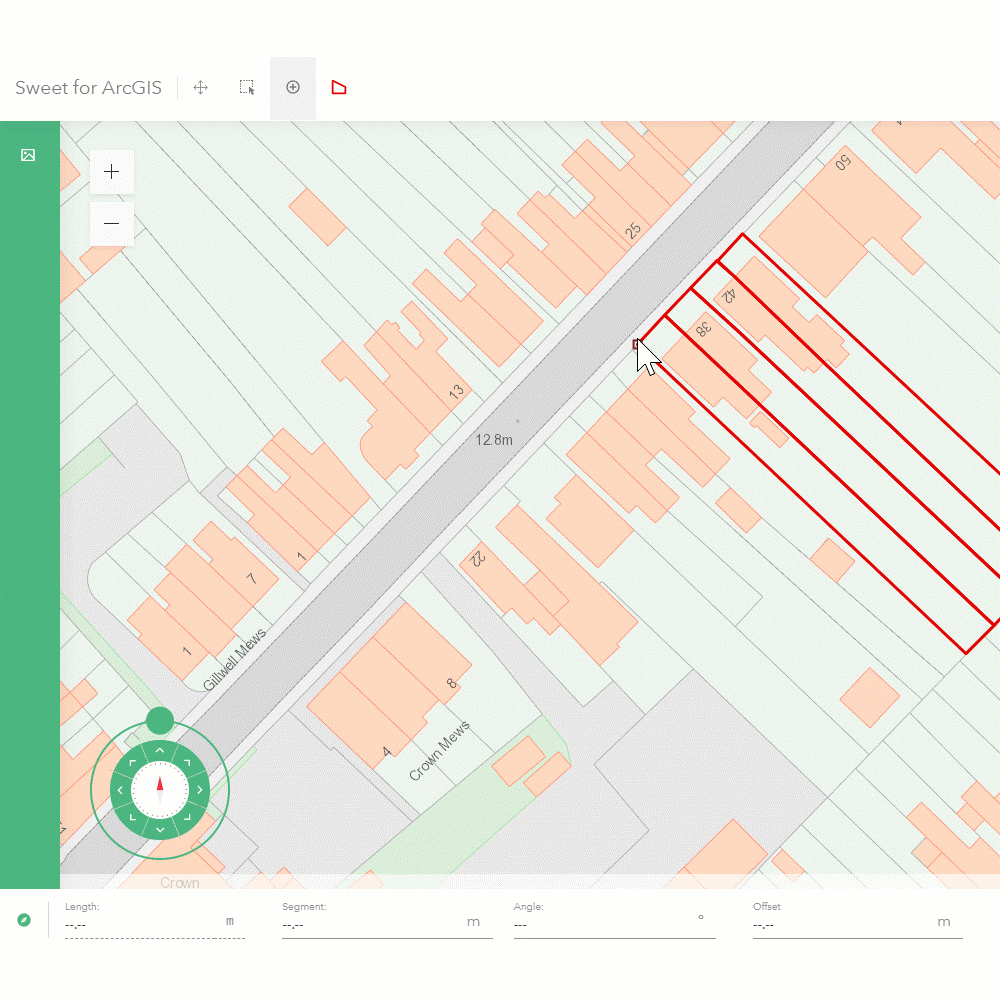Click the Angle input field
This screenshot has width=1000, height=1000.
(602, 924)
